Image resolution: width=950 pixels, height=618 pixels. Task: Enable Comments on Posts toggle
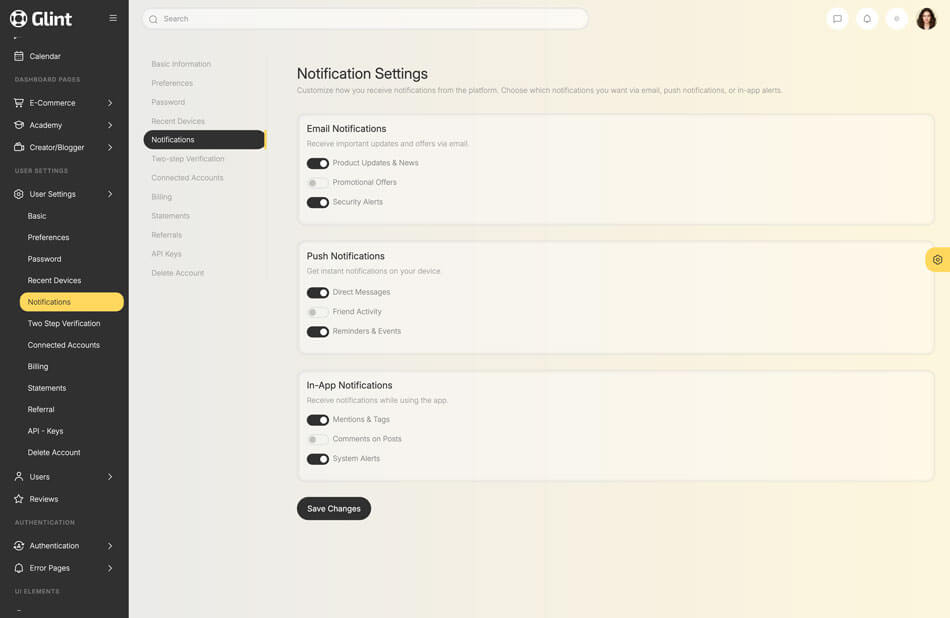[x=318, y=439]
